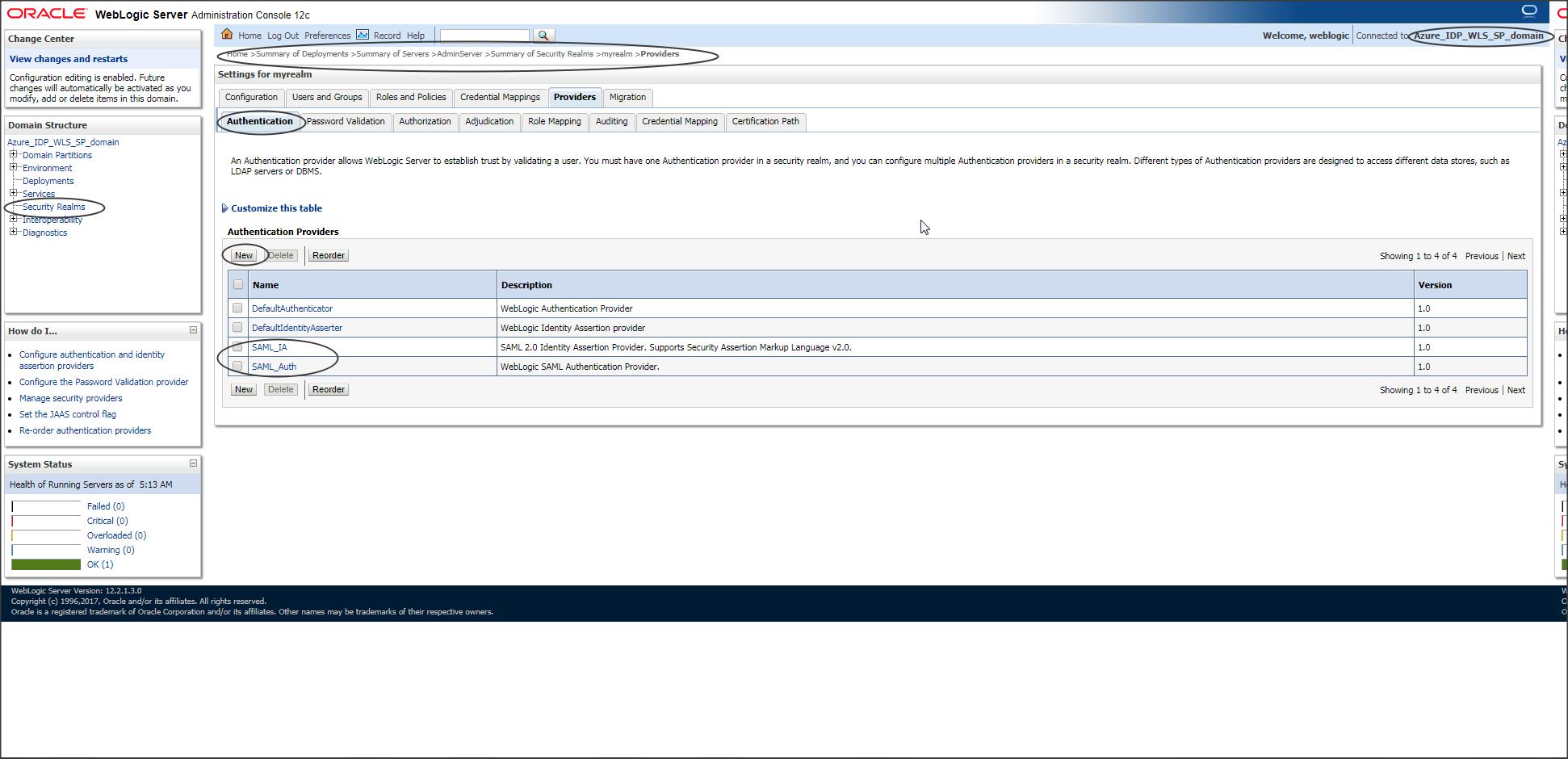The height and width of the screenshot is (759, 1568).
Task: Open the Roles and Policies tab
Action: coord(411,98)
